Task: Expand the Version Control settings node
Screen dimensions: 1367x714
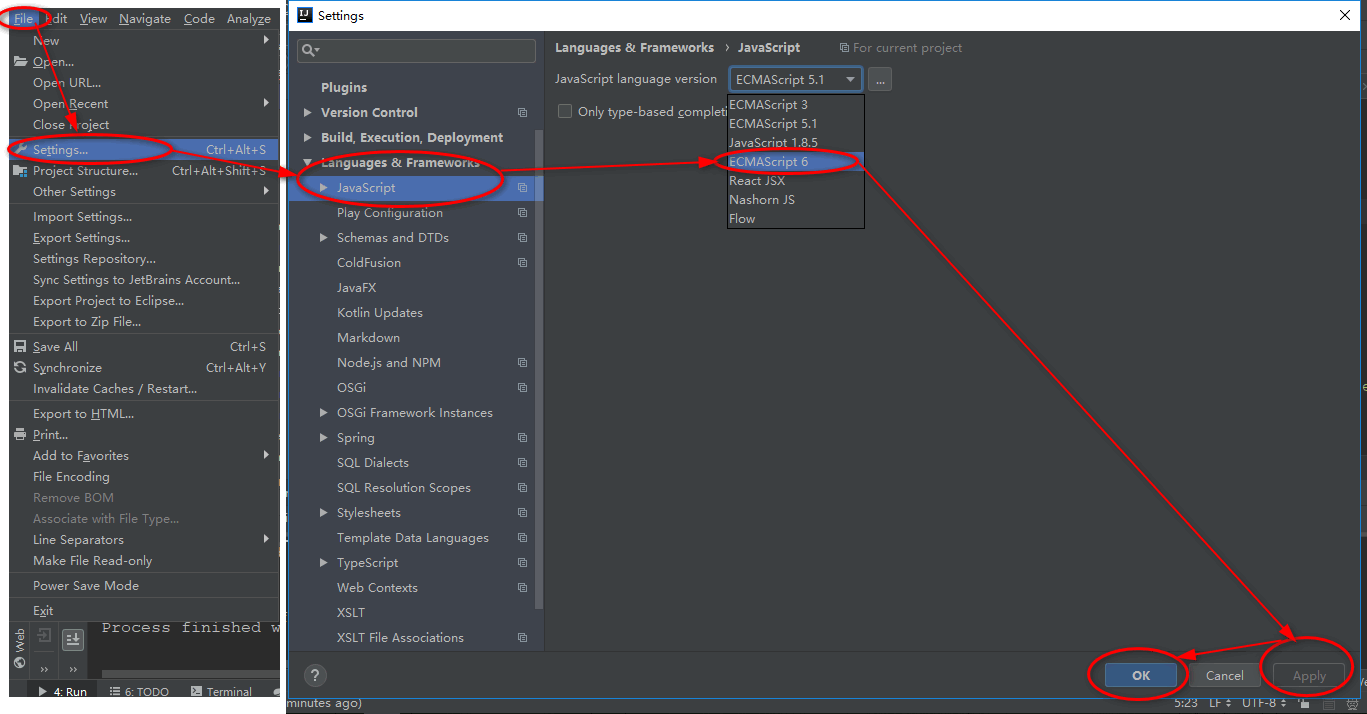Action: tap(308, 113)
